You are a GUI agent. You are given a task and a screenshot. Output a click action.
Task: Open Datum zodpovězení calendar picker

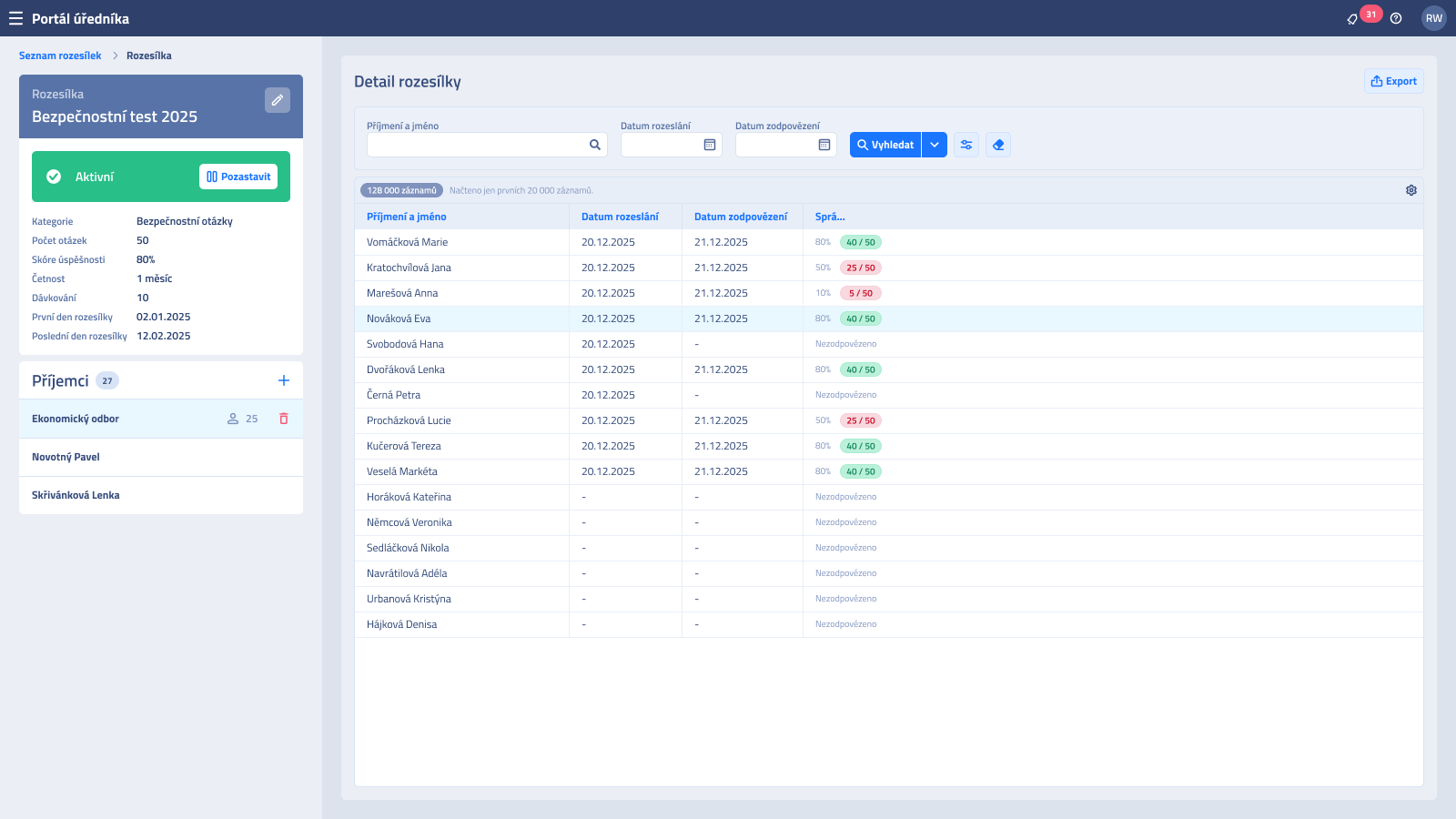tap(824, 145)
